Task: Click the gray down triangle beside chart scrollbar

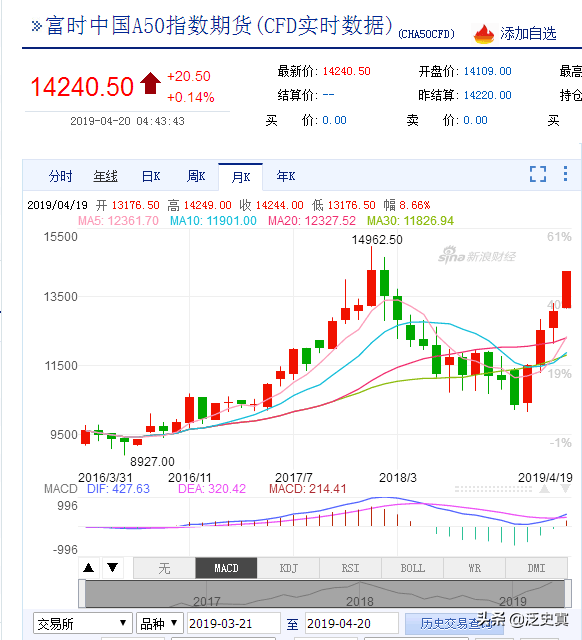Action: click(x=566, y=489)
